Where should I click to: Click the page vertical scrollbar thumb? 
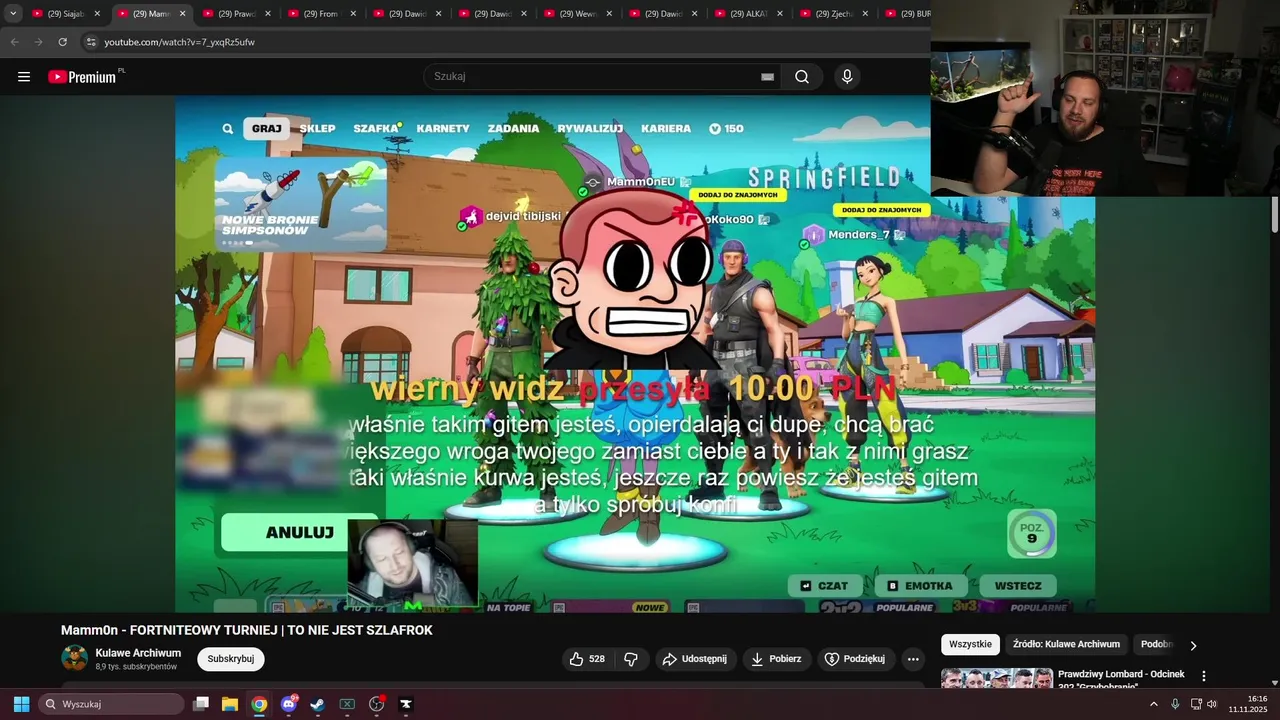pyautogui.click(x=1275, y=215)
